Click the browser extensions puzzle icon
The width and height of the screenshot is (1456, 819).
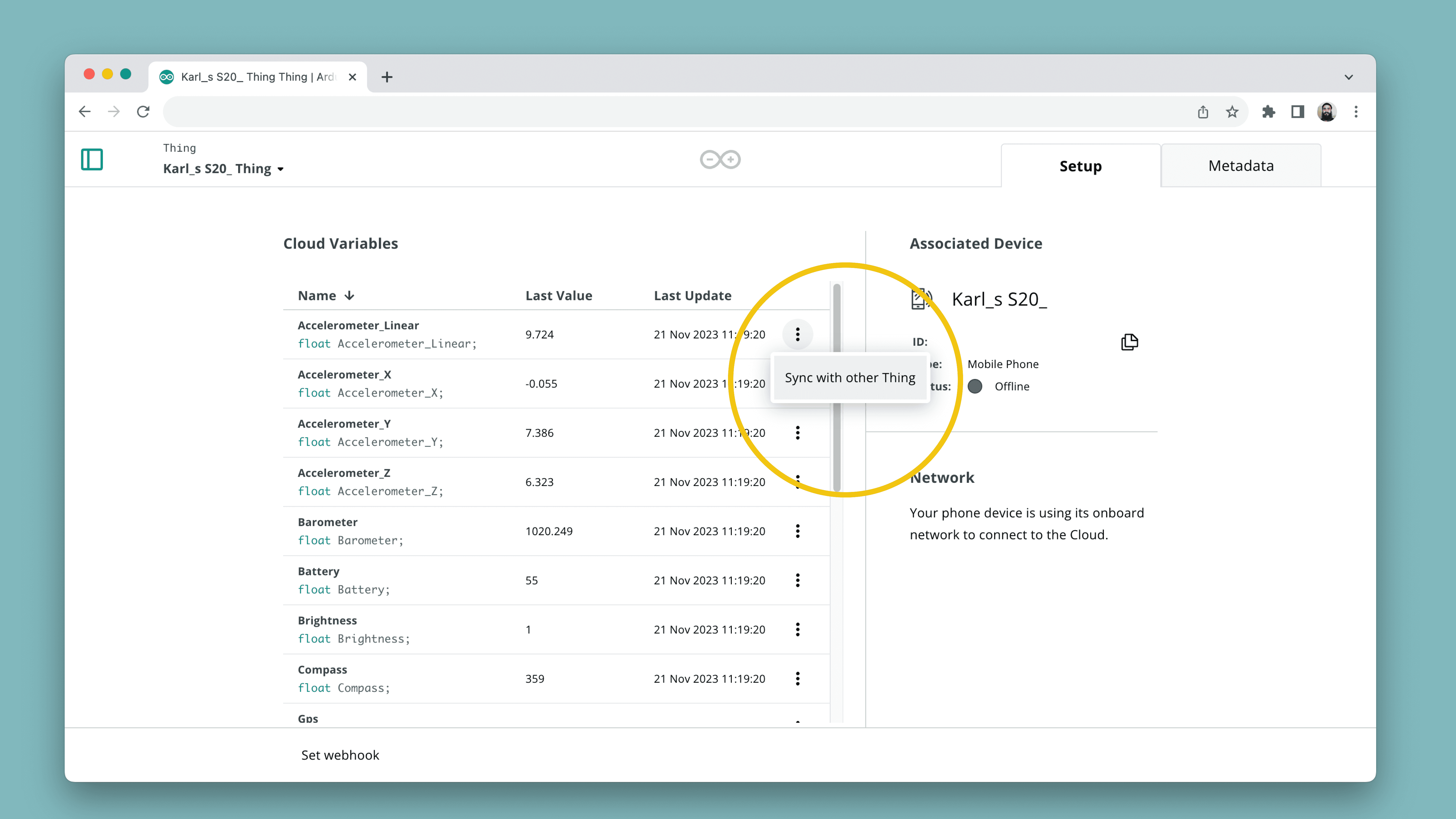[1268, 111]
